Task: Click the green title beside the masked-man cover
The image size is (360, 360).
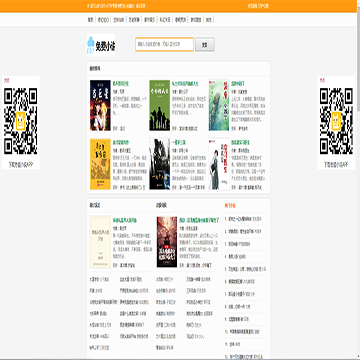Action: tap(240, 142)
